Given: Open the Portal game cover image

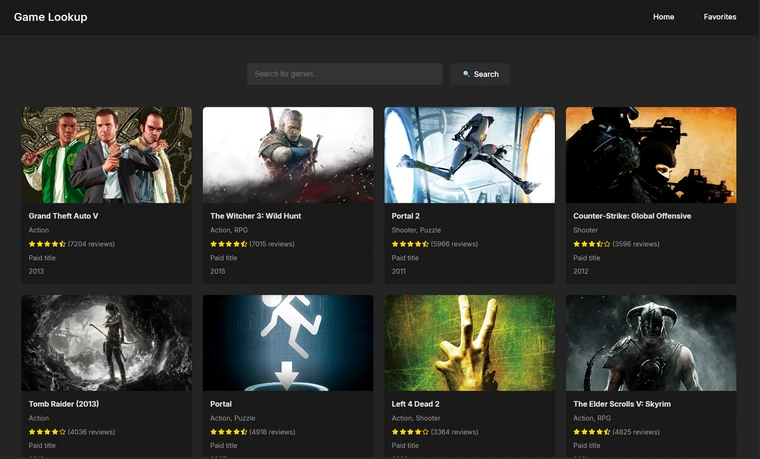Looking at the screenshot, I should pyautogui.click(x=288, y=343).
